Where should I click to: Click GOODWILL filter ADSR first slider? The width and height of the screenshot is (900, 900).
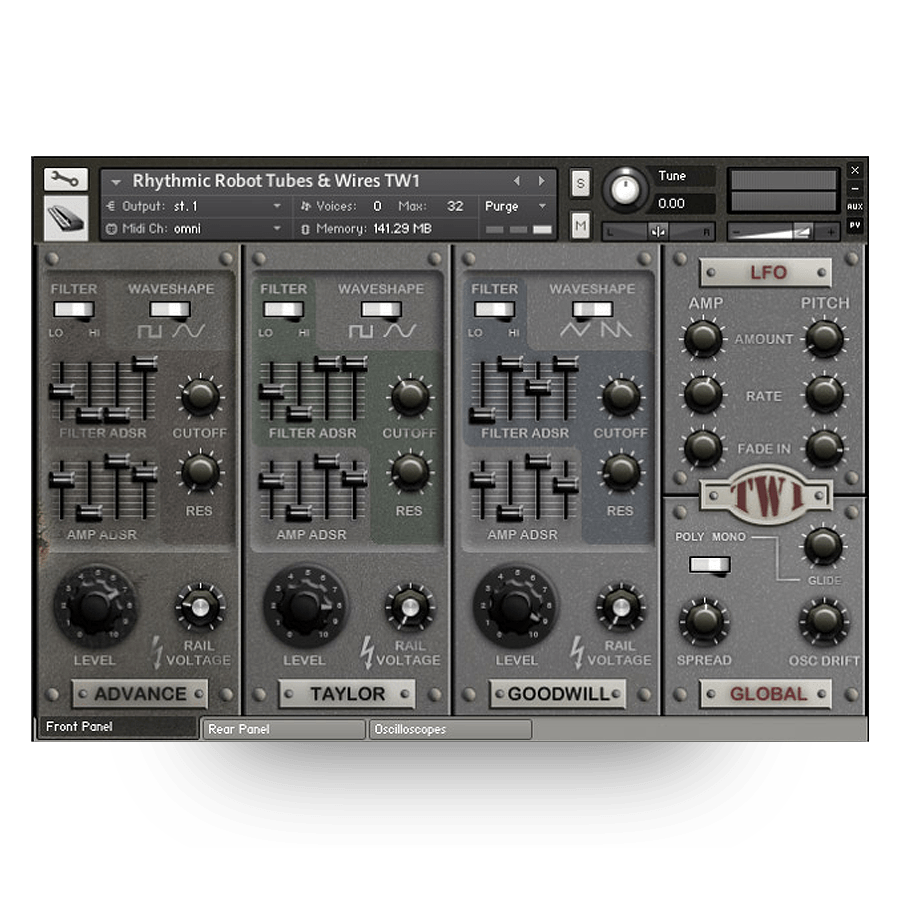[x=482, y=414]
